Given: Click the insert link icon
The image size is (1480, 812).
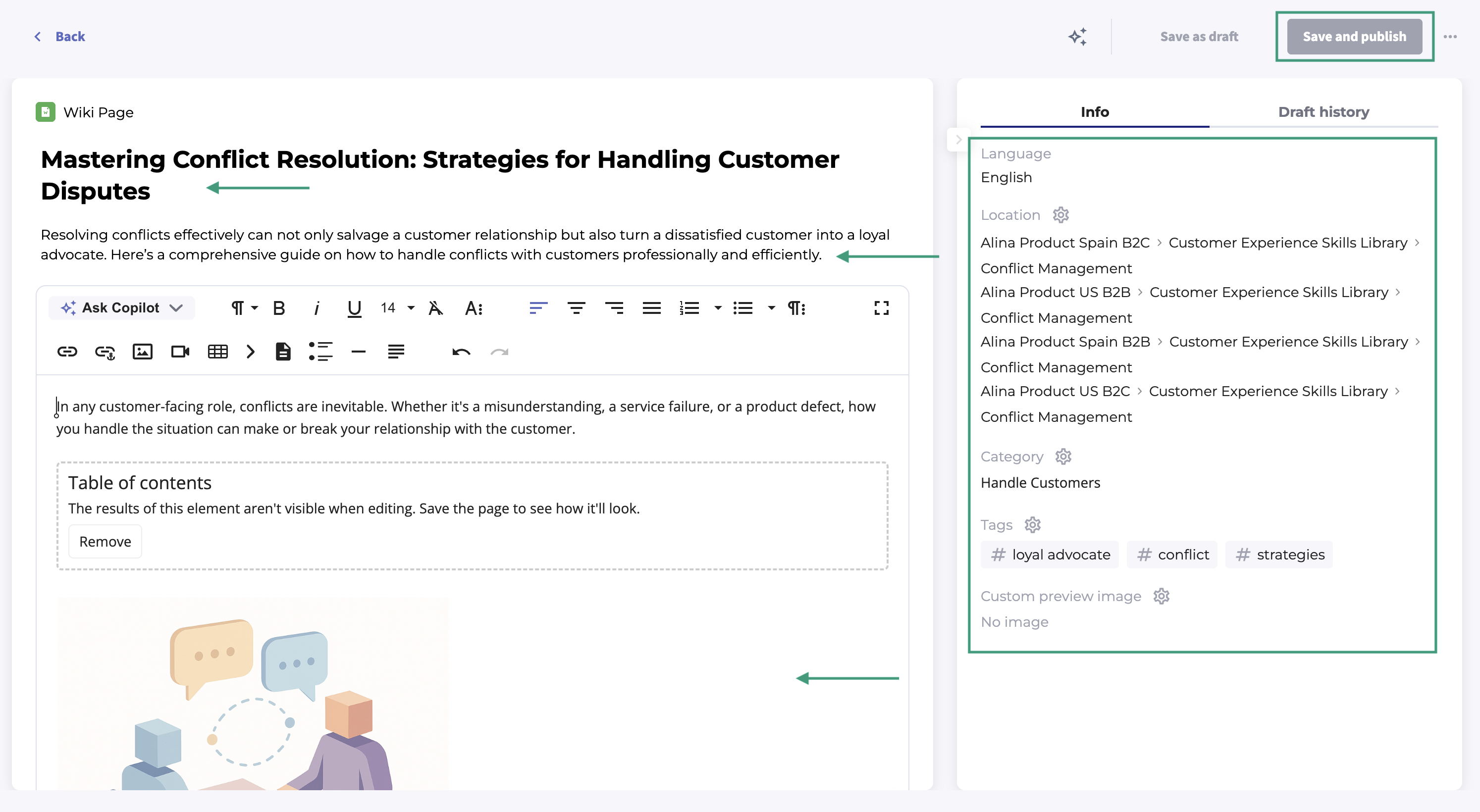Looking at the screenshot, I should (x=67, y=352).
